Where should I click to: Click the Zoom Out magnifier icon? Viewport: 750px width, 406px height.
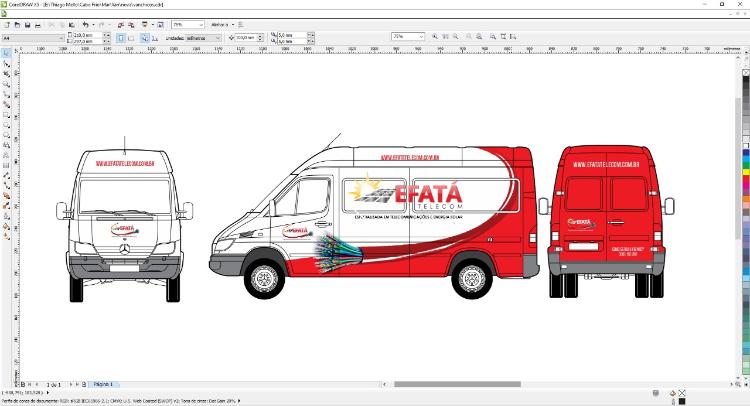click(x=455, y=36)
